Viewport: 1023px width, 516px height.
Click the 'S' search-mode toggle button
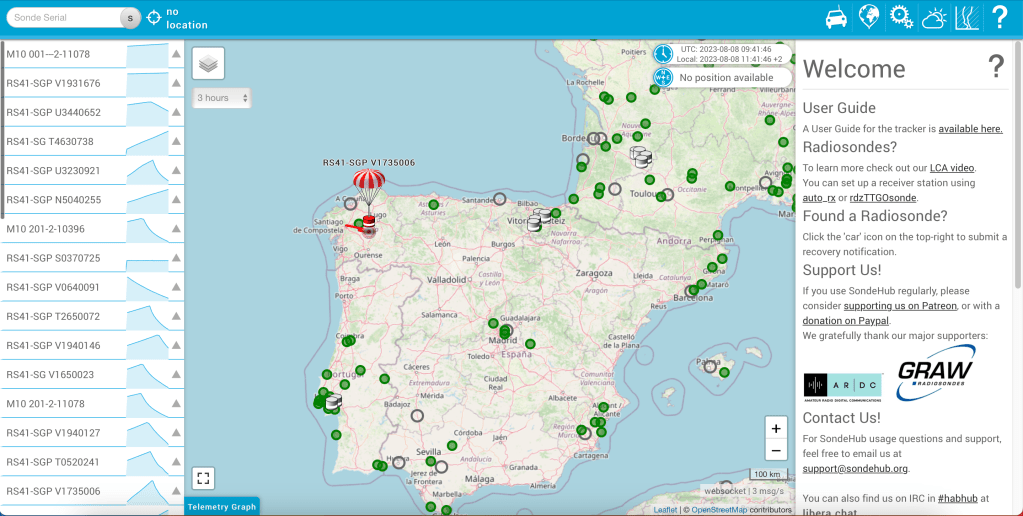coord(129,18)
